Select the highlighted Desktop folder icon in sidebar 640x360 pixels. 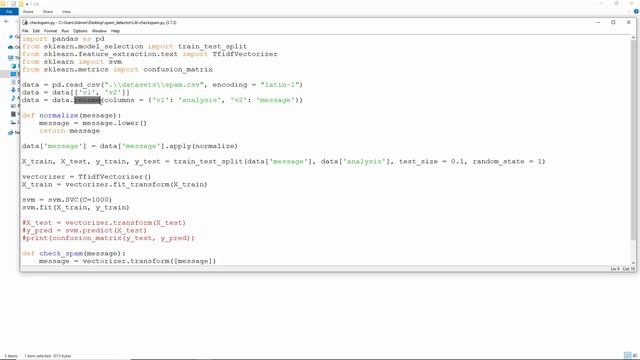coord(13,74)
